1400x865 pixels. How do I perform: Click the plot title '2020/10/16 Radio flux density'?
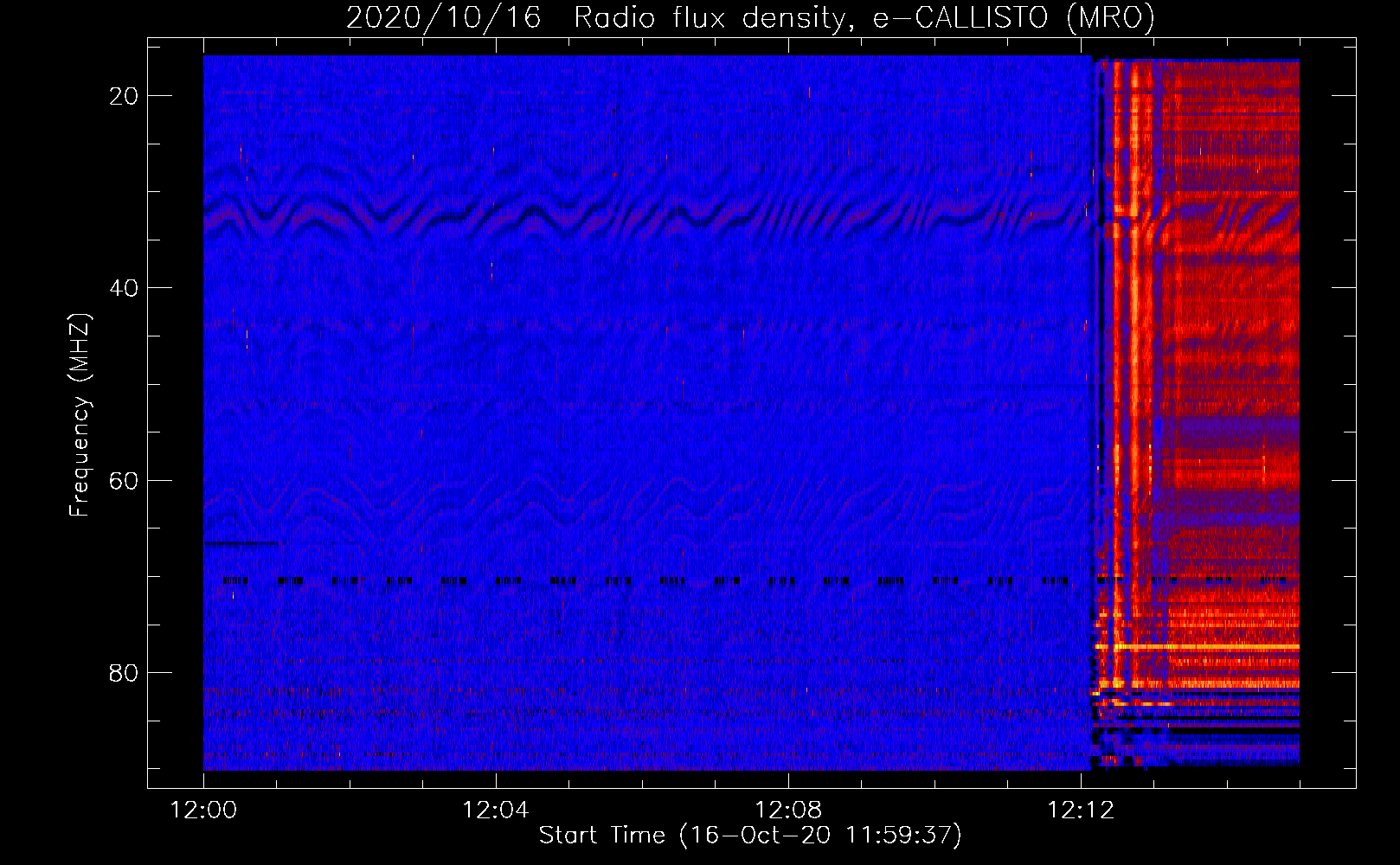750,17
